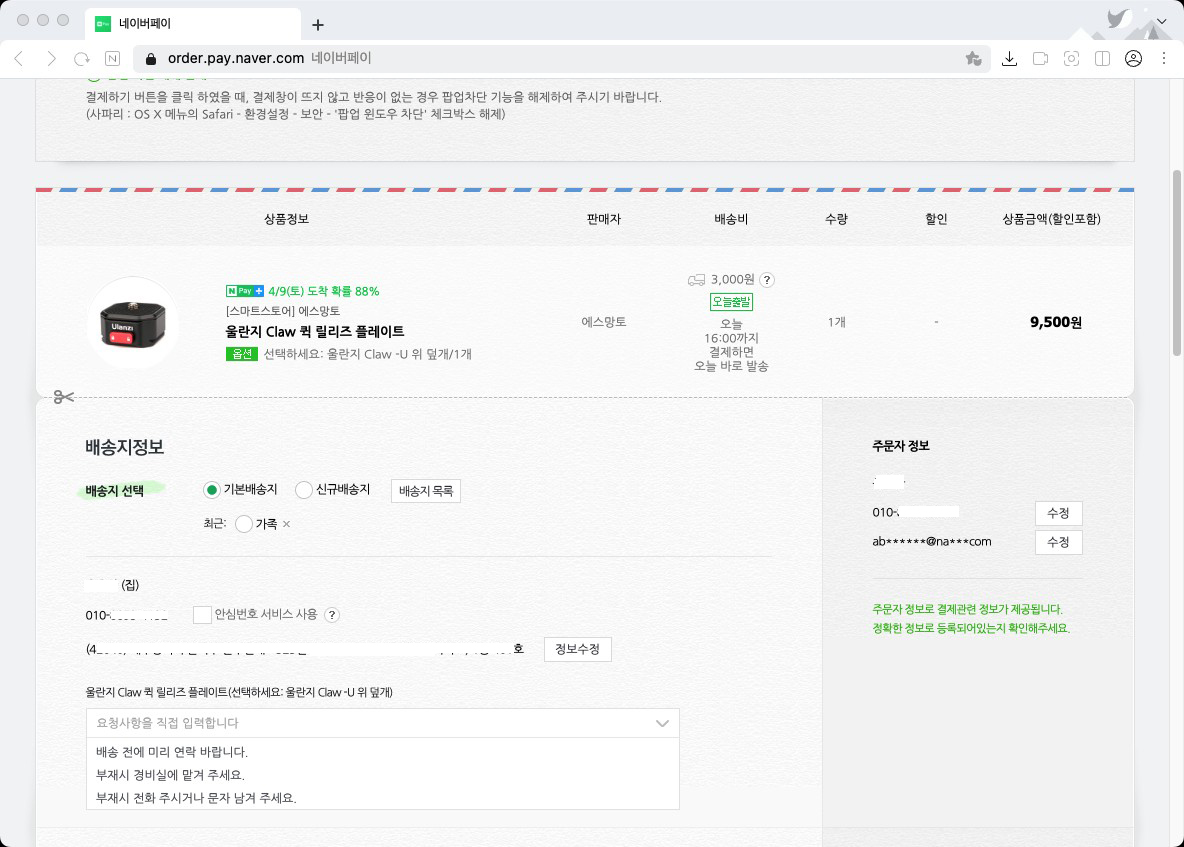
Task: Click the 오늘출발 badge
Action: (731, 302)
